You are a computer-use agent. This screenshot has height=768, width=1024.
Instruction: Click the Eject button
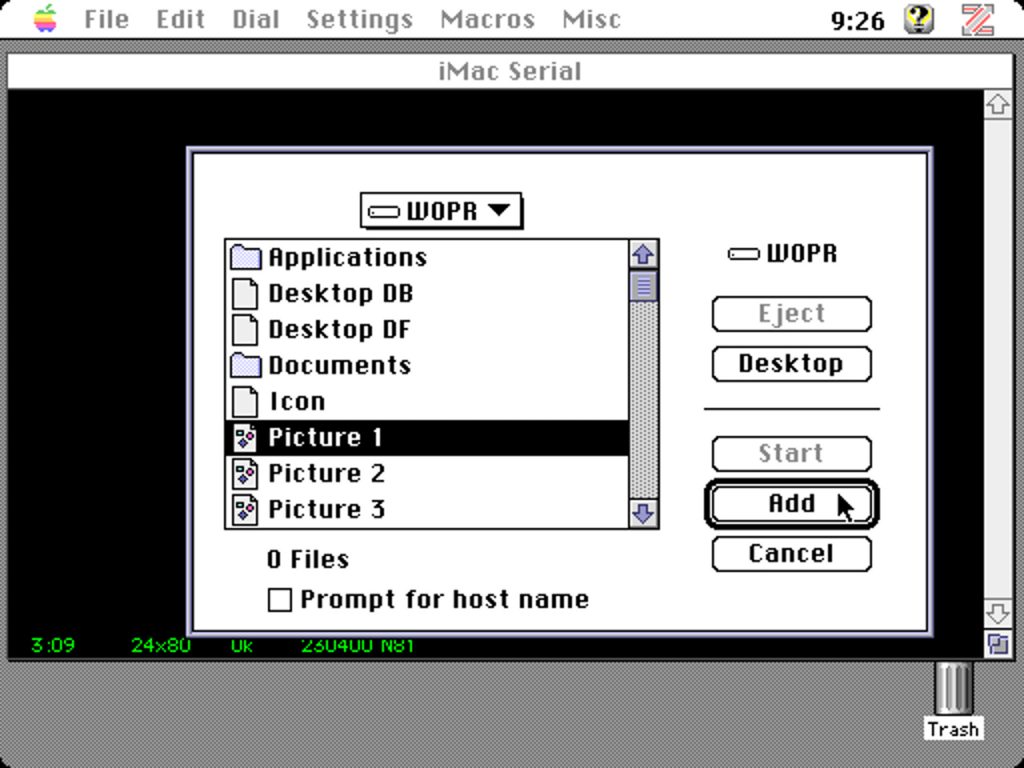[792, 314]
